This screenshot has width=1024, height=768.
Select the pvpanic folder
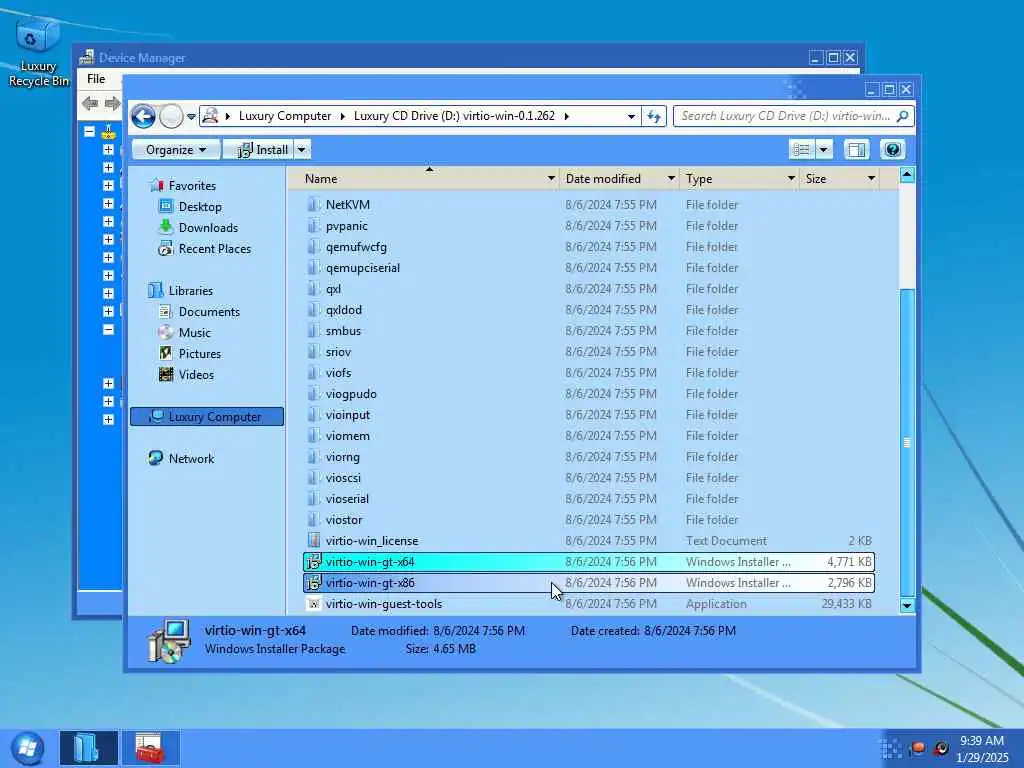coord(346,226)
